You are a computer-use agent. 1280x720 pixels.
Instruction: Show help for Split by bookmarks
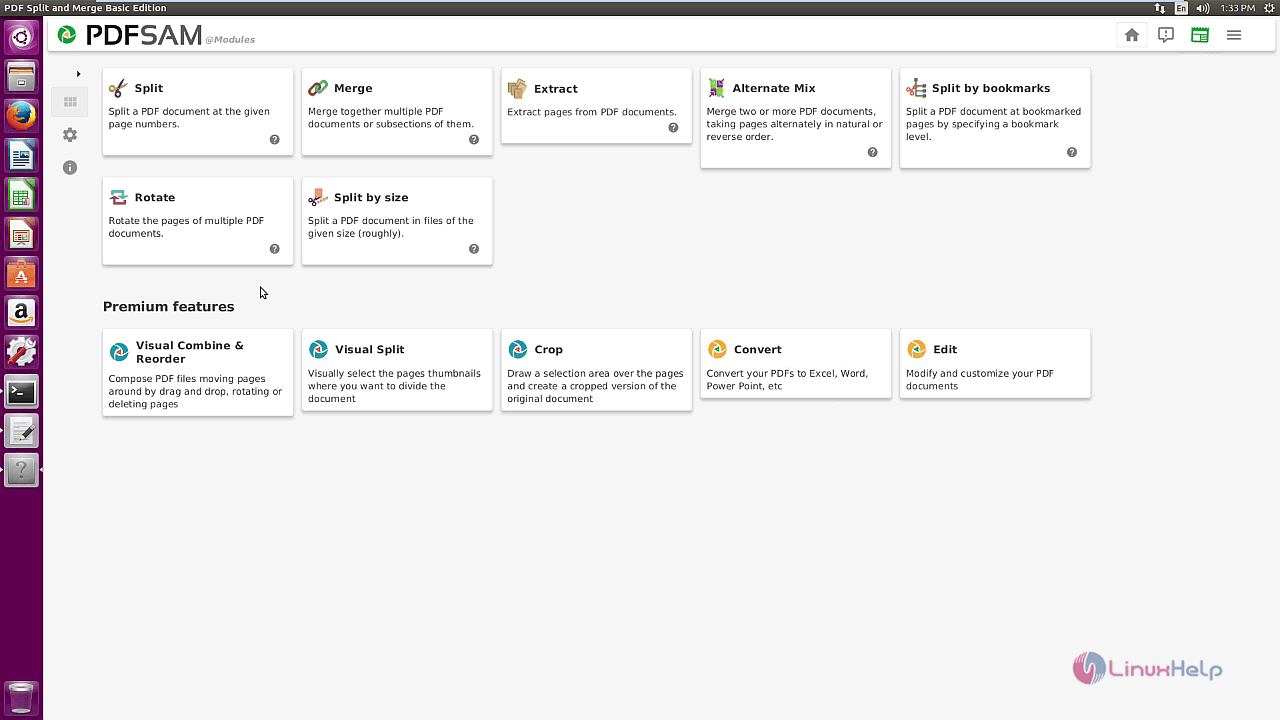point(1072,153)
